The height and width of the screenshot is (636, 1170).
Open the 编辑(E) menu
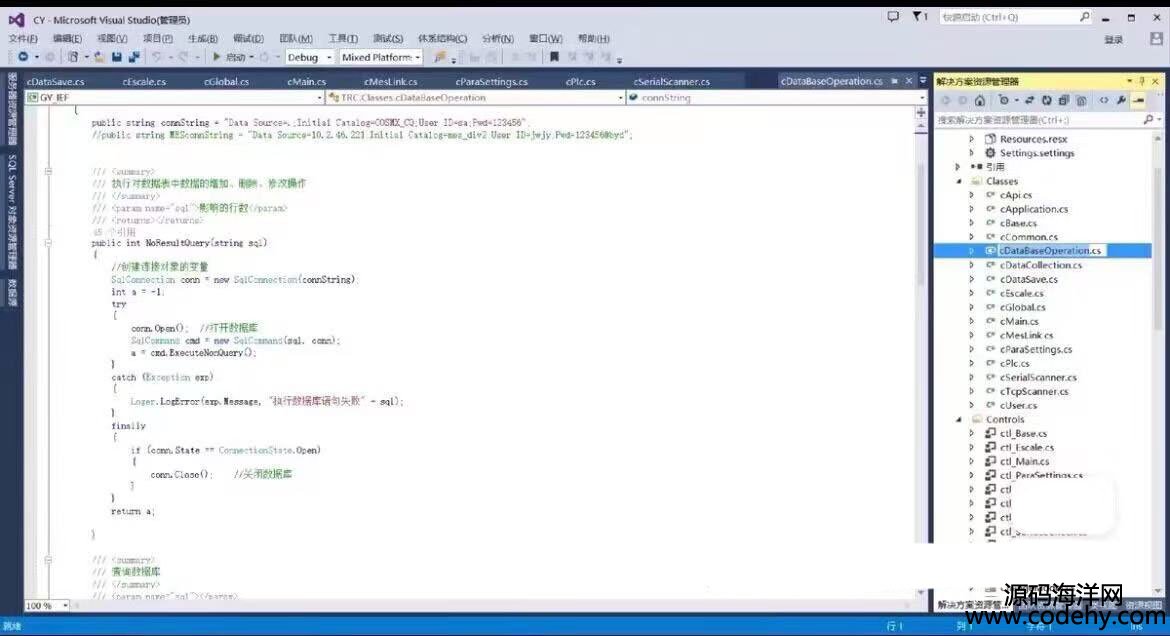(x=67, y=38)
